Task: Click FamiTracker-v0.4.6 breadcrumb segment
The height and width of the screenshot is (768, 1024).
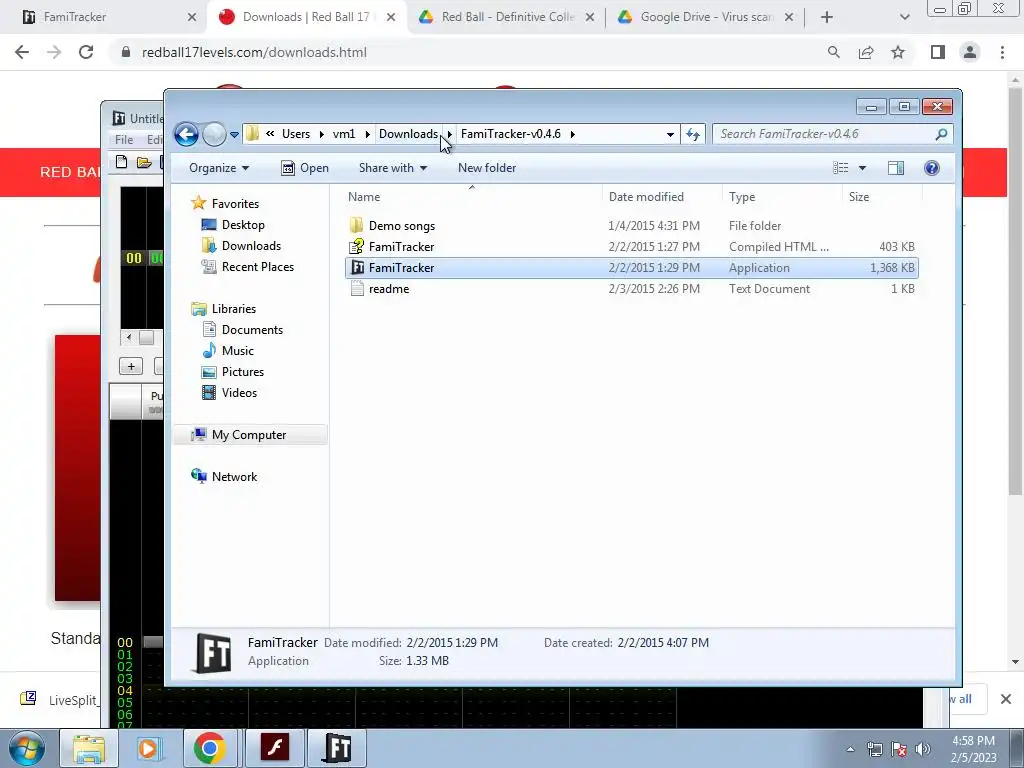Action: coord(511,134)
